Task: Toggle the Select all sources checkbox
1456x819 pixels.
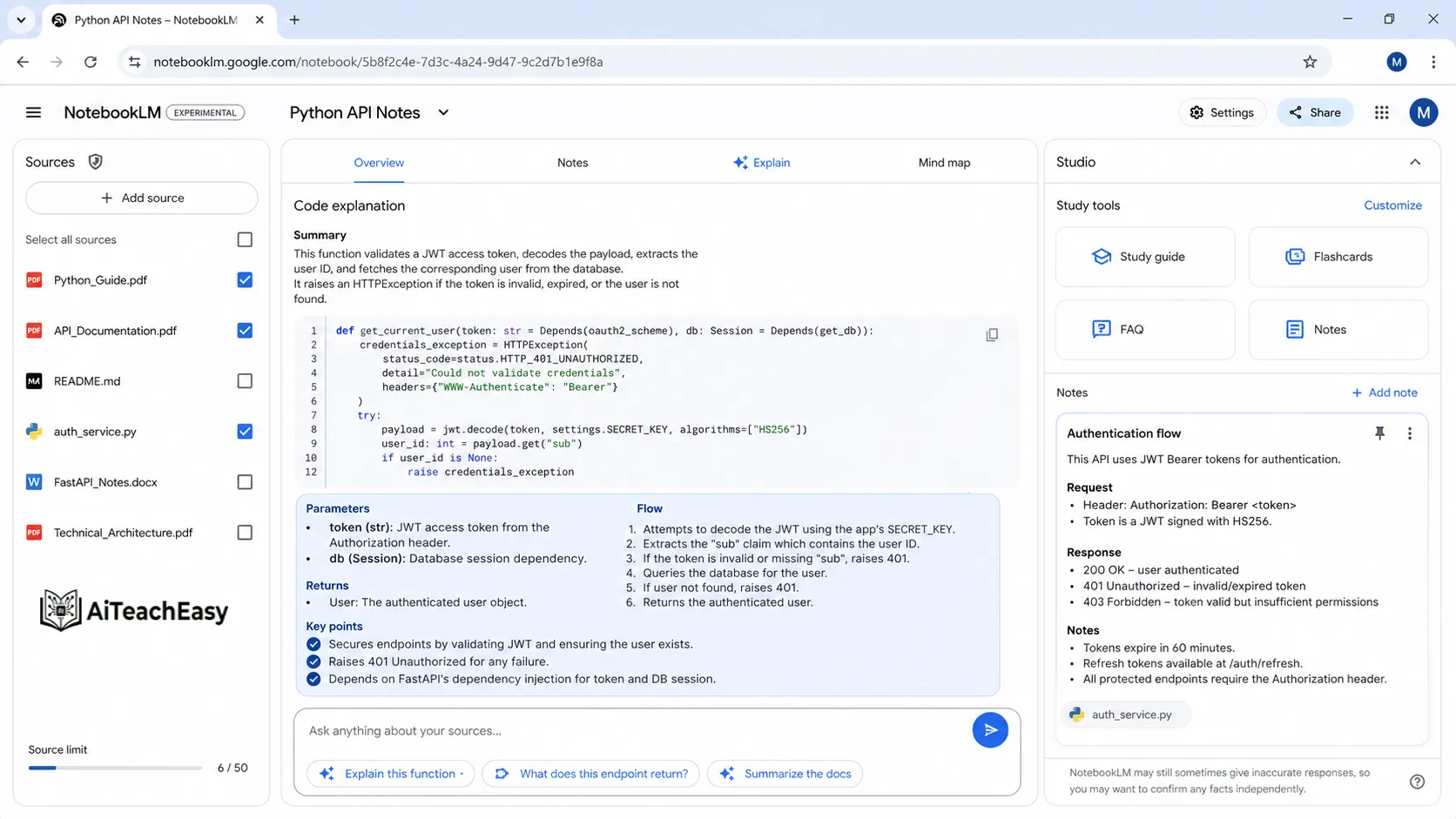Action: (245, 239)
